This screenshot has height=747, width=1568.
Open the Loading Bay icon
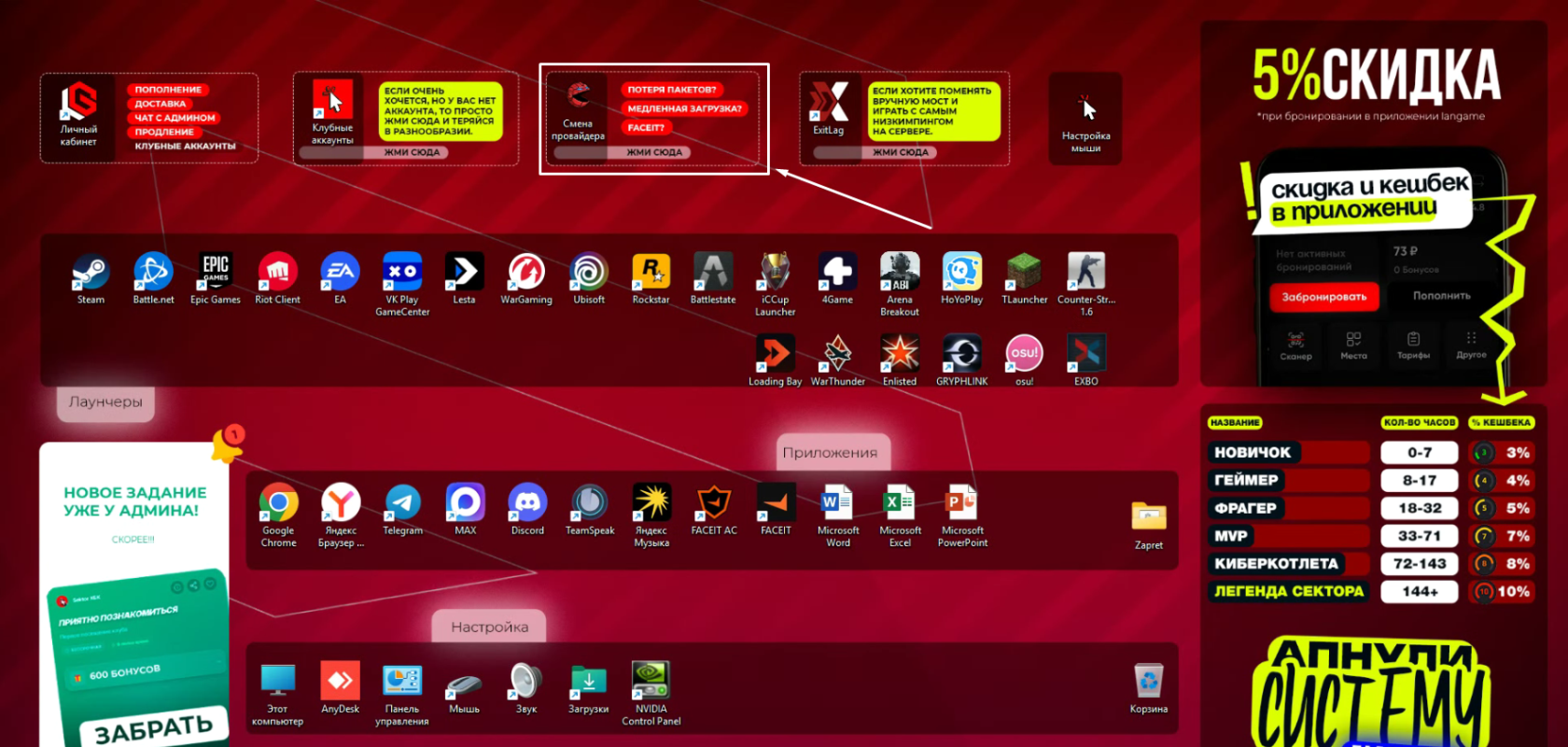pos(776,353)
